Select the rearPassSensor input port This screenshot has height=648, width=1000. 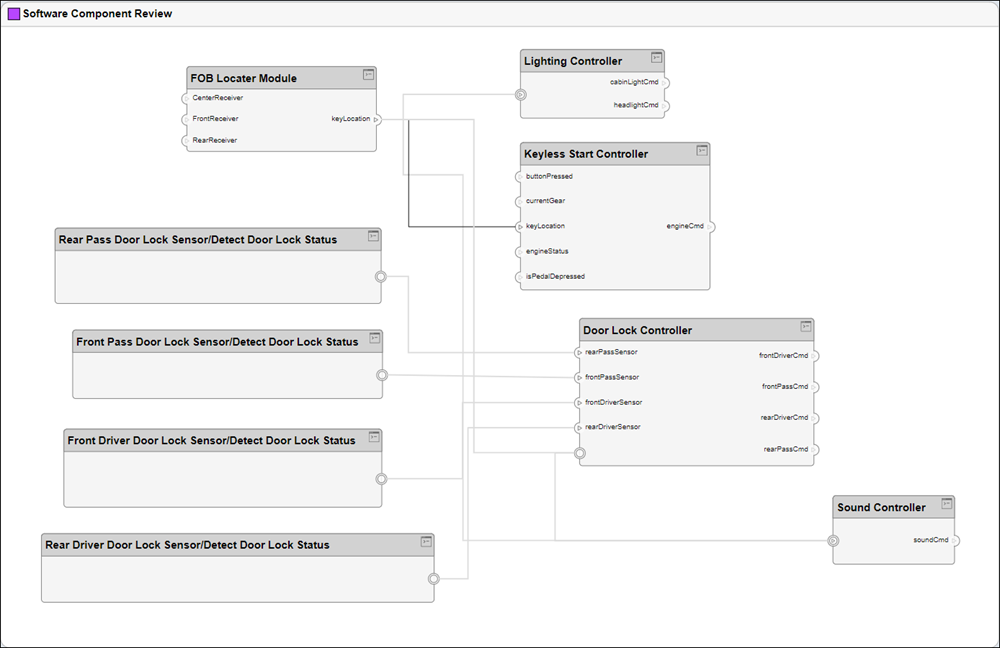580,352
